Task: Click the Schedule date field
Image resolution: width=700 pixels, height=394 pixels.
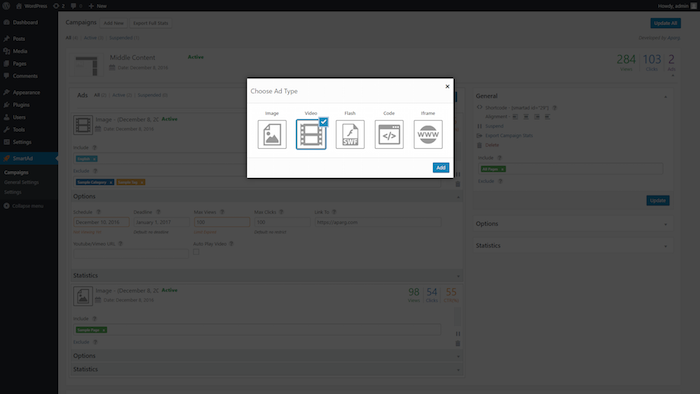Action: 101,222
